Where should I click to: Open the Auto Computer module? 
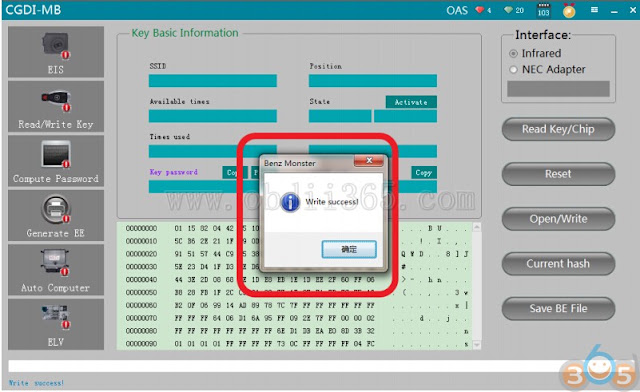[x=56, y=270]
